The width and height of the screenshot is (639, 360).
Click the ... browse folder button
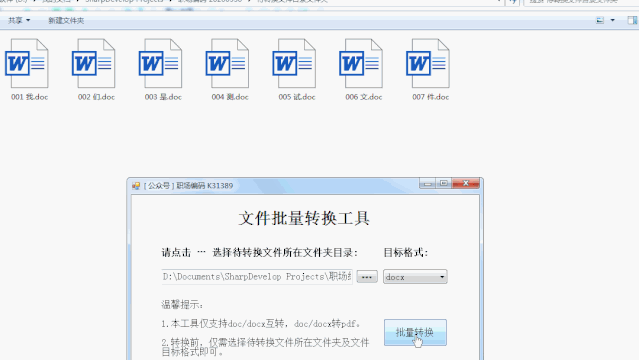(x=367, y=277)
